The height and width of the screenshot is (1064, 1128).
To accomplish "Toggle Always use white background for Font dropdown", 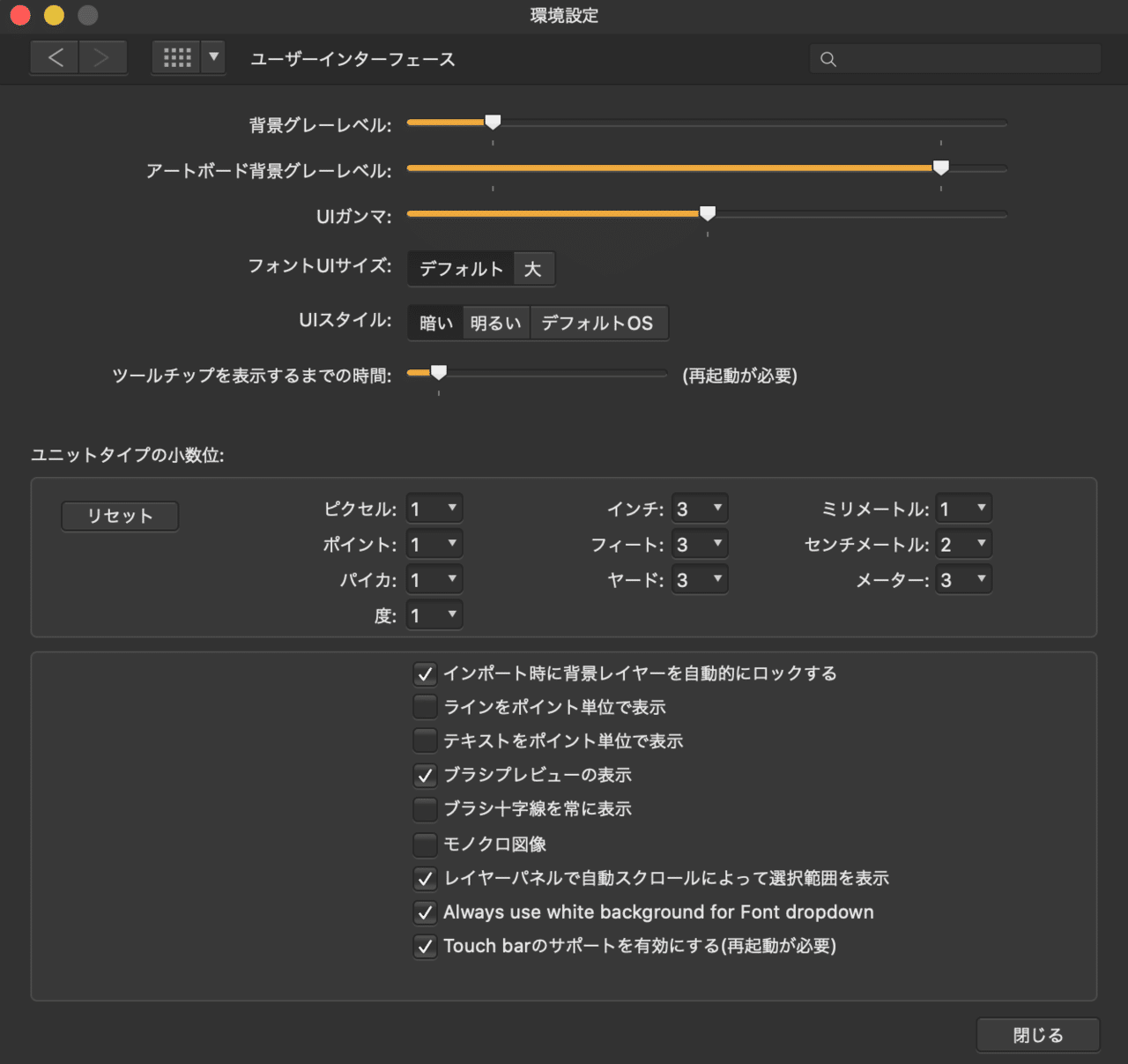I will click(x=425, y=911).
